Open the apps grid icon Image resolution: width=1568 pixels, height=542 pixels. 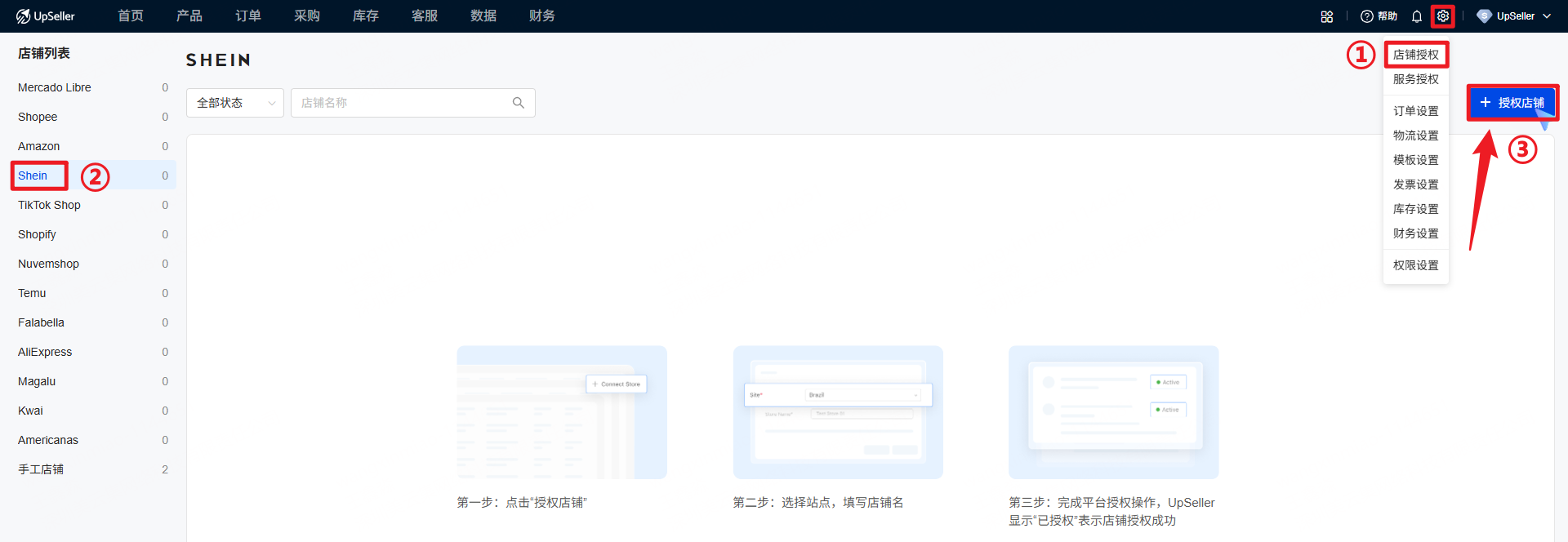[x=1327, y=16]
